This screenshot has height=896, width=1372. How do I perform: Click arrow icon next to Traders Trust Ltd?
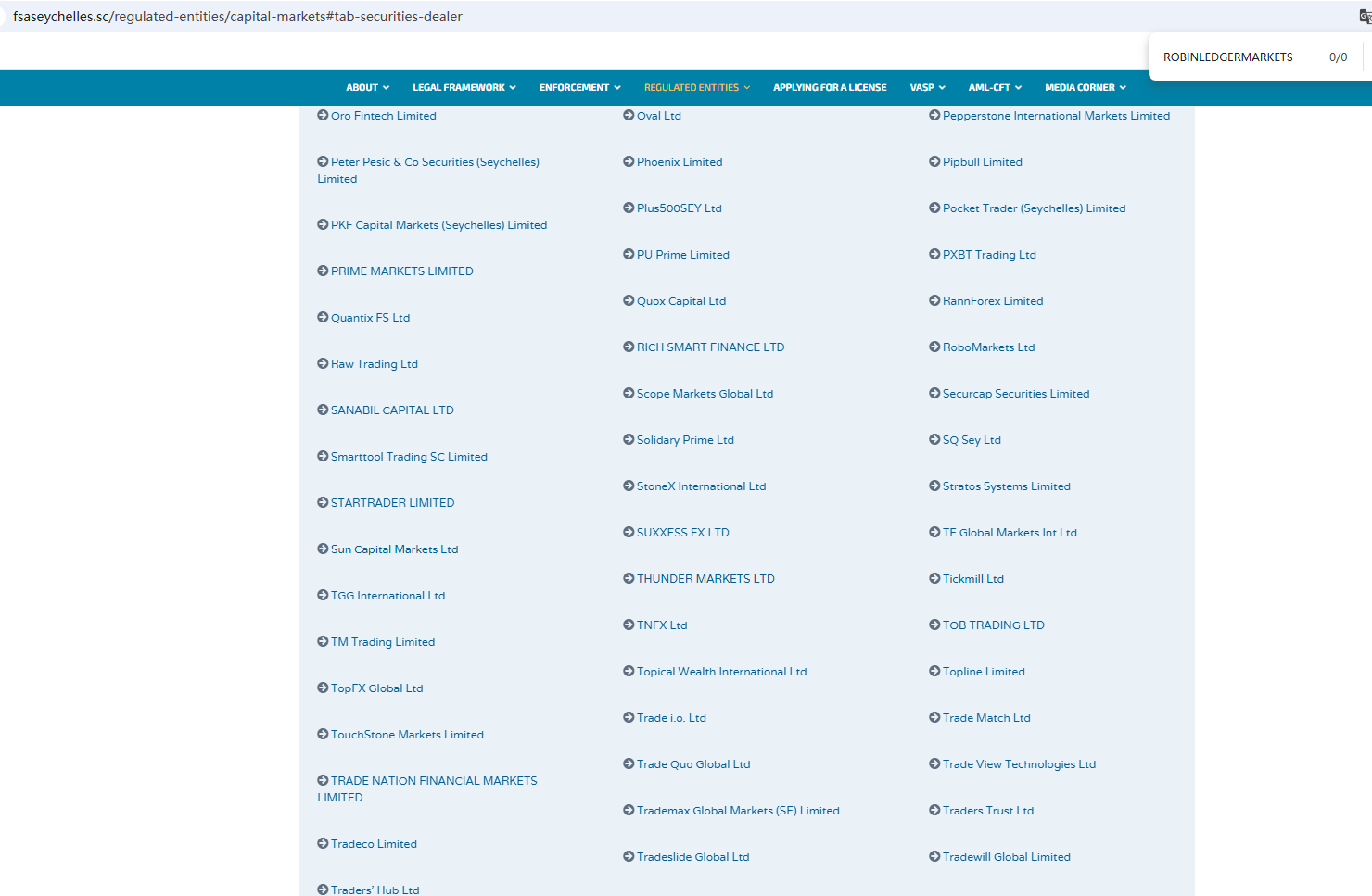tap(934, 811)
